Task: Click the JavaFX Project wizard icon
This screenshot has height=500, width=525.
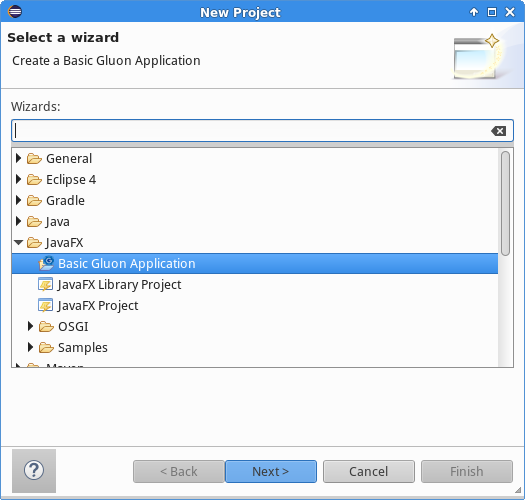Action: 46,305
